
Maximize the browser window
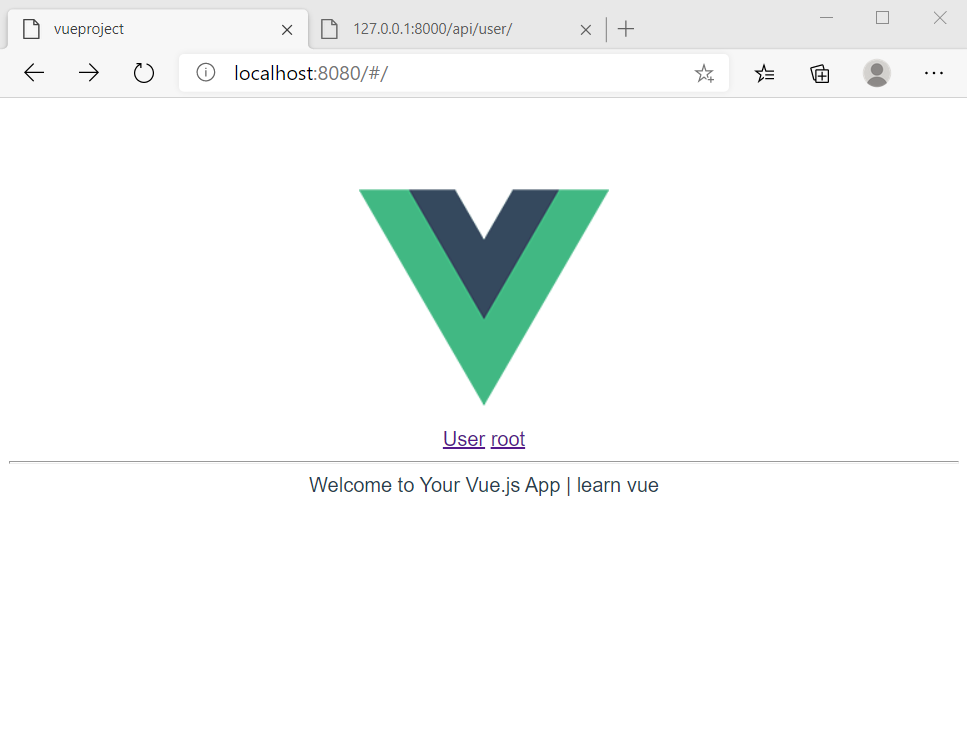883,18
